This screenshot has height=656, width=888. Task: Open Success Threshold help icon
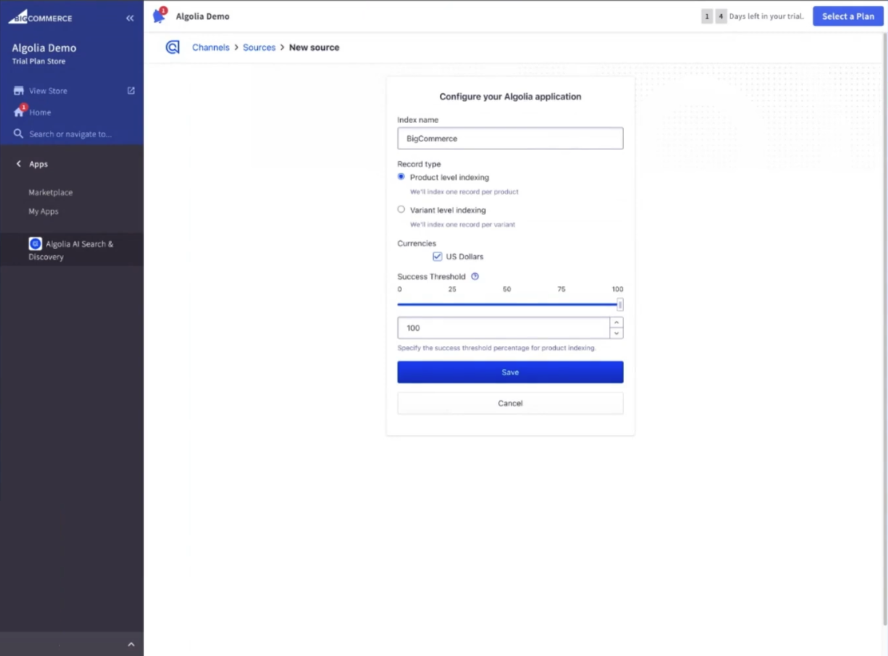coord(475,276)
